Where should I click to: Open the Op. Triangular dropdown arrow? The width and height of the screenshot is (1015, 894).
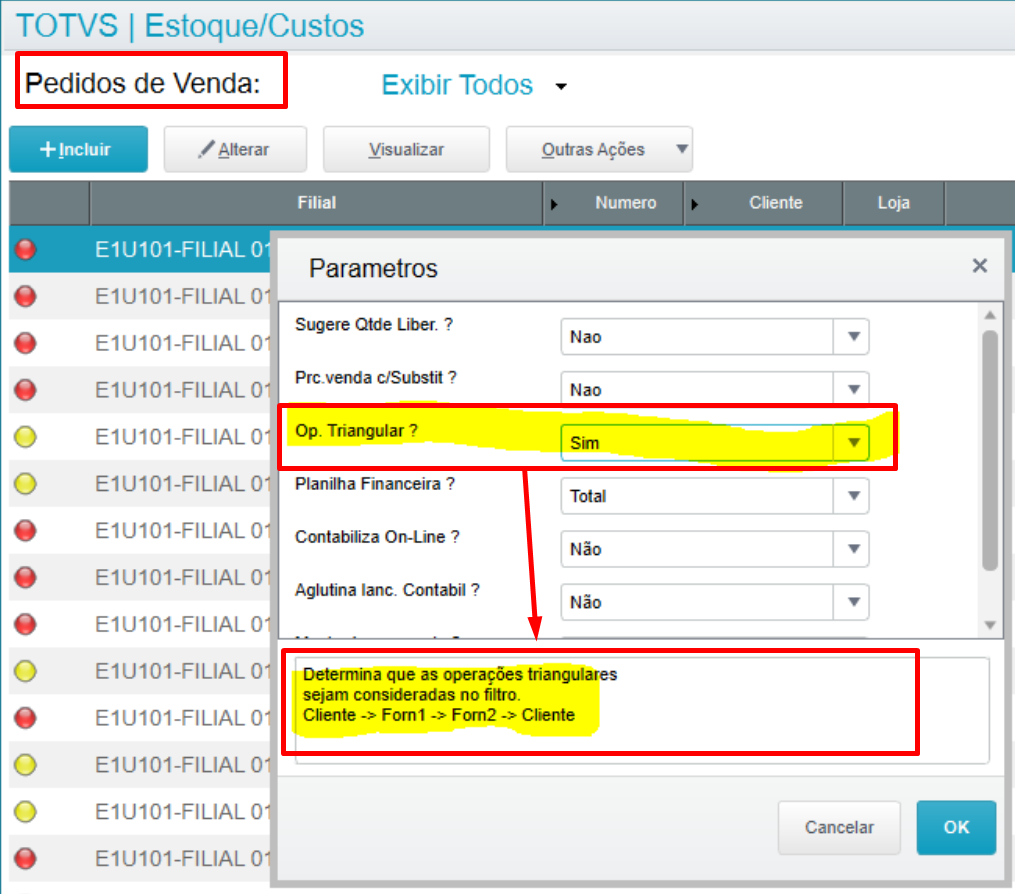pos(853,443)
